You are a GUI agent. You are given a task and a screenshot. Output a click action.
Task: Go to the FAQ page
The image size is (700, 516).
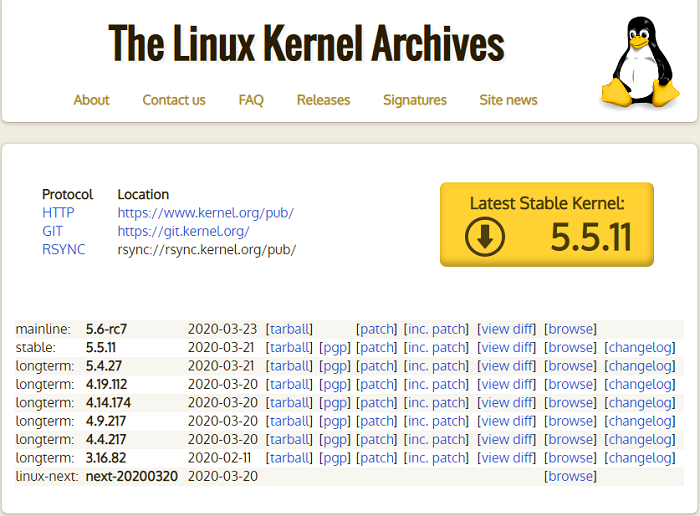[x=251, y=100]
